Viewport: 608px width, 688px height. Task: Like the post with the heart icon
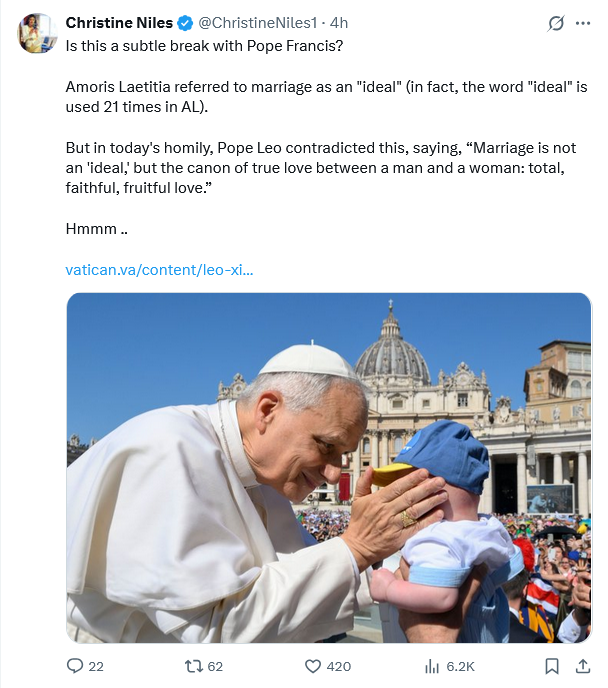click(x=311, y=665)
